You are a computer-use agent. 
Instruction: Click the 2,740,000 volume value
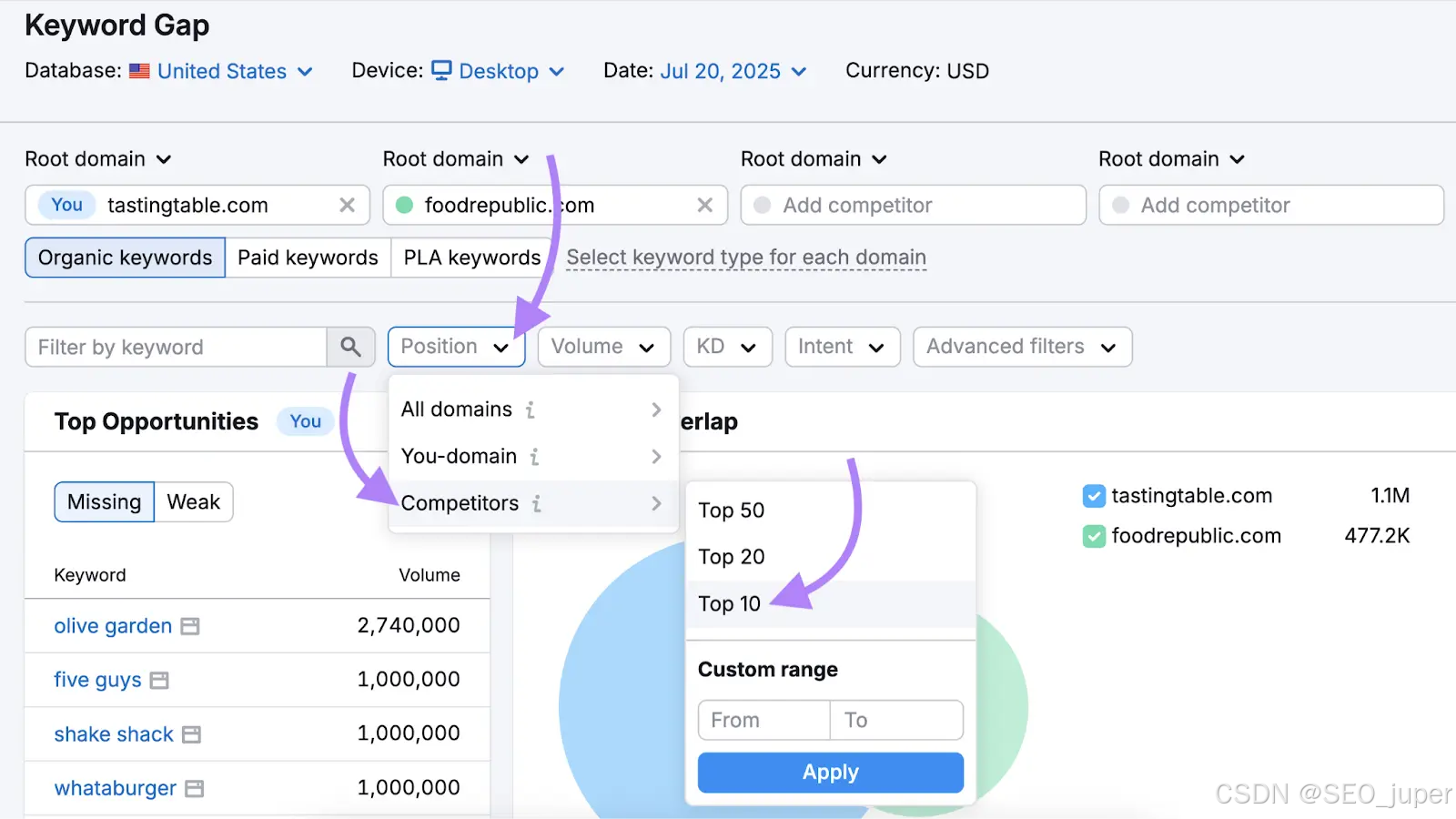409,626
